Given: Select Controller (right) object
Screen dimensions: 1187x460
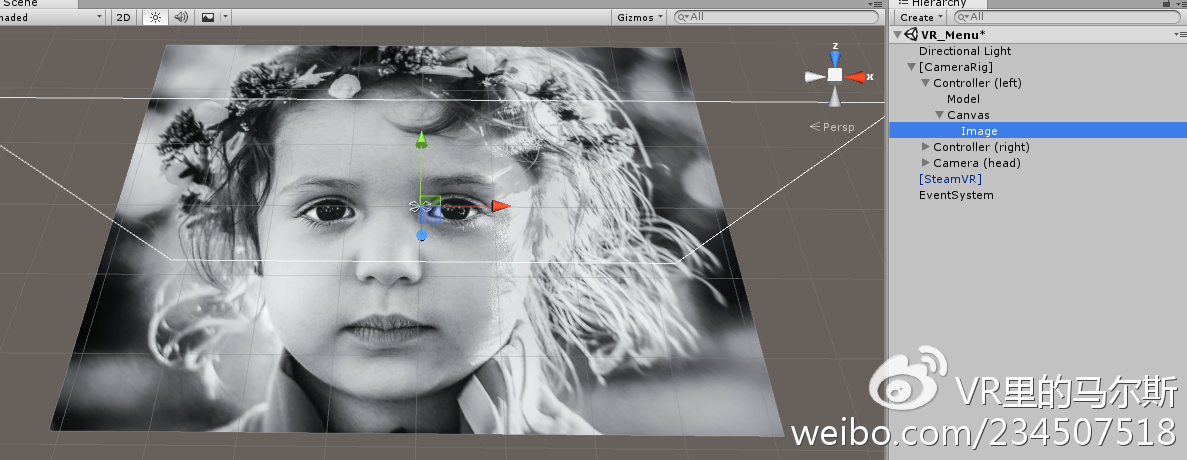Looking at the screenshot, I should click(981, 147).
